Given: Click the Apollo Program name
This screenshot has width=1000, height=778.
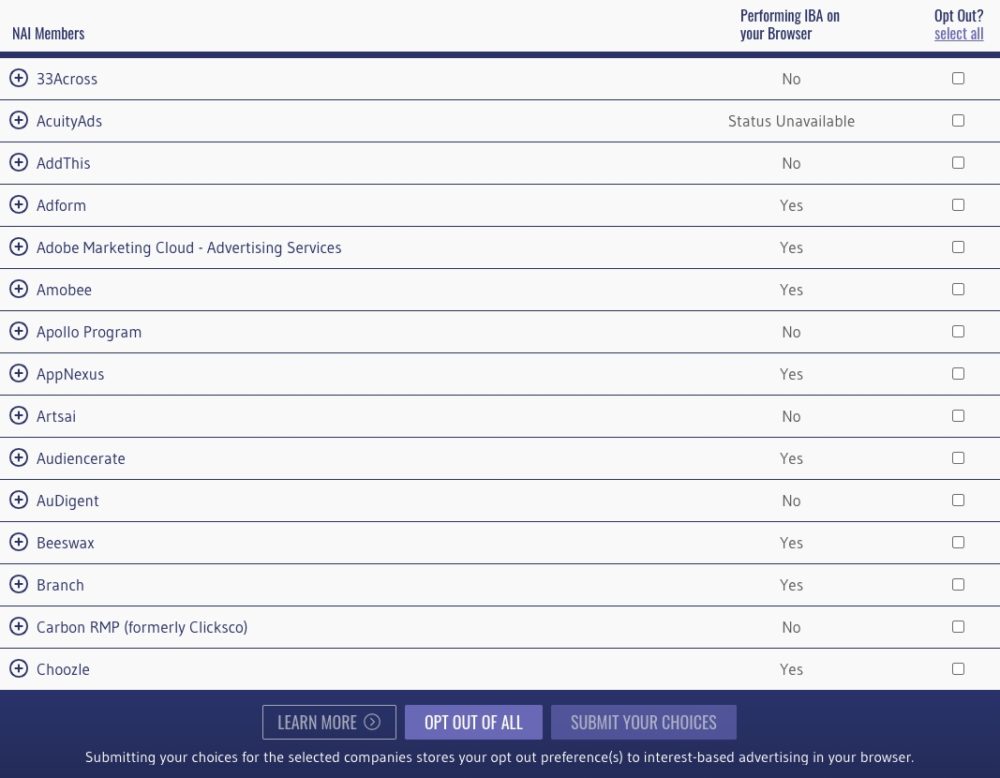Looking at the screenshot, I should [89, 332].
